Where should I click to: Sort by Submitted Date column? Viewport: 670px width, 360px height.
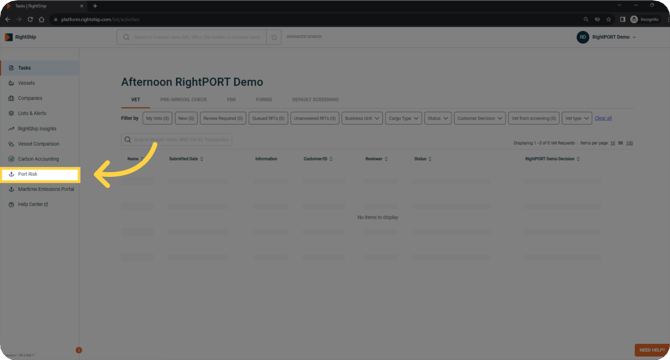pos(186,159)
